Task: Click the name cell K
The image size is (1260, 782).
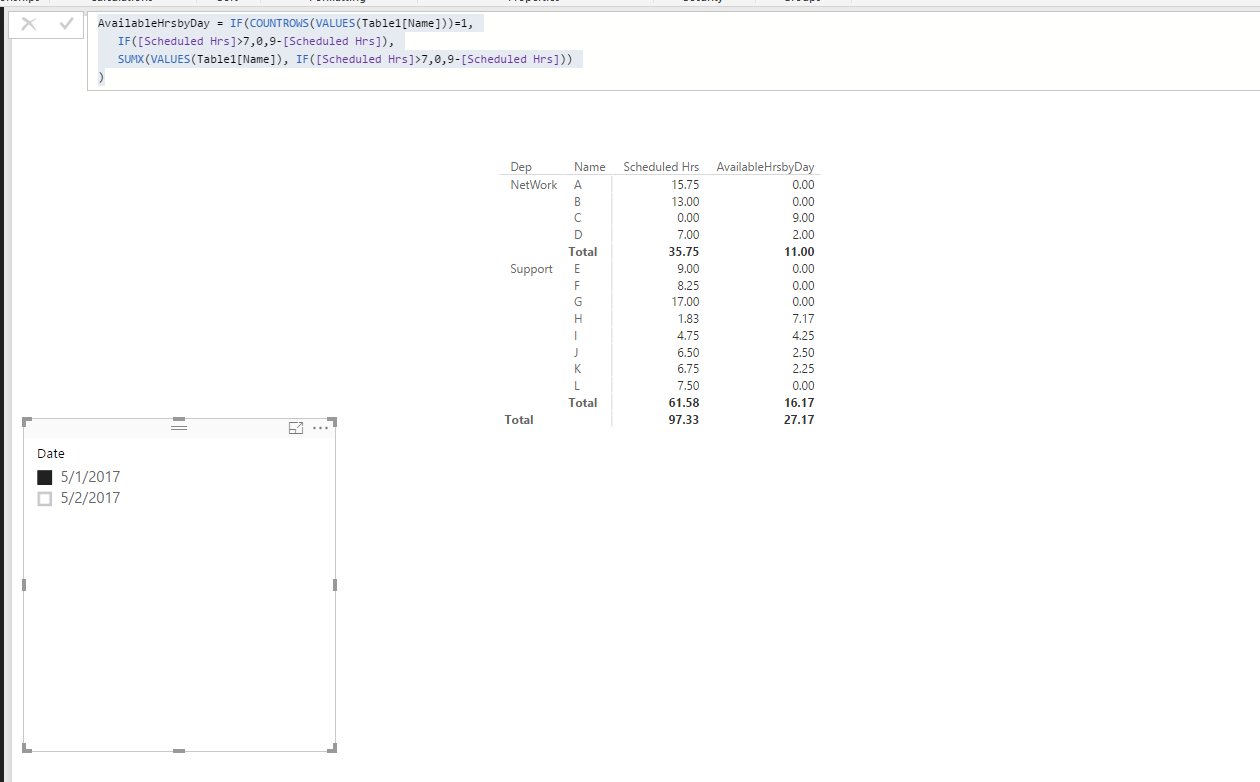Action: click(x=578, y=369)
